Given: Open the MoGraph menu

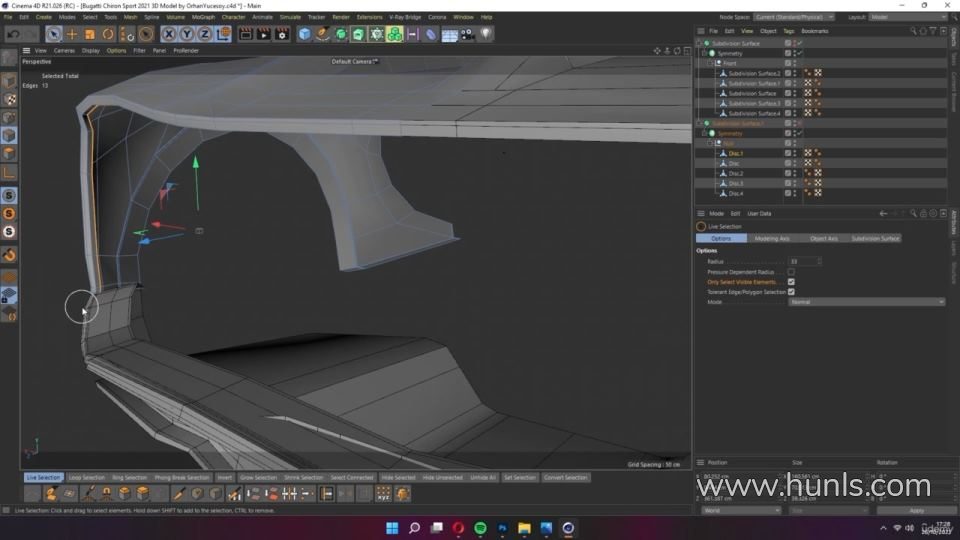Looking at the screenshot, I should [203, 17].
